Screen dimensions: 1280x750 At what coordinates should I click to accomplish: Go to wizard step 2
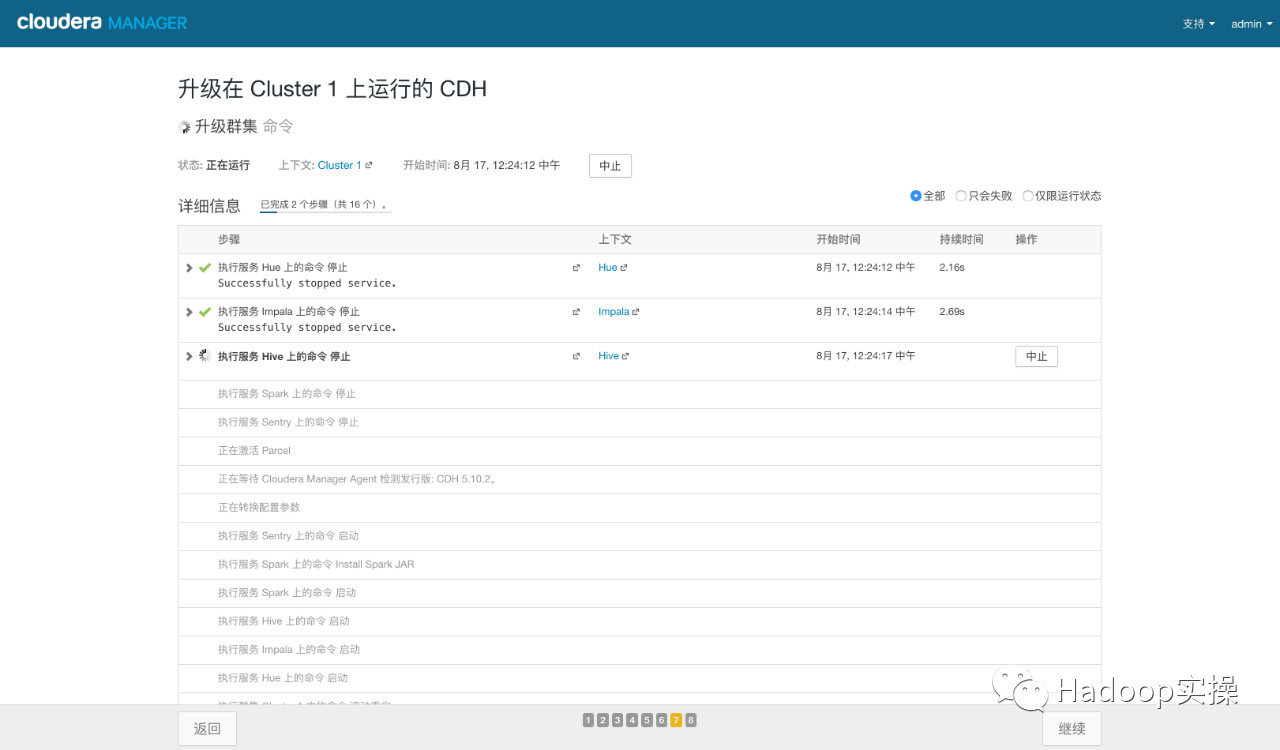click(603, 720)
